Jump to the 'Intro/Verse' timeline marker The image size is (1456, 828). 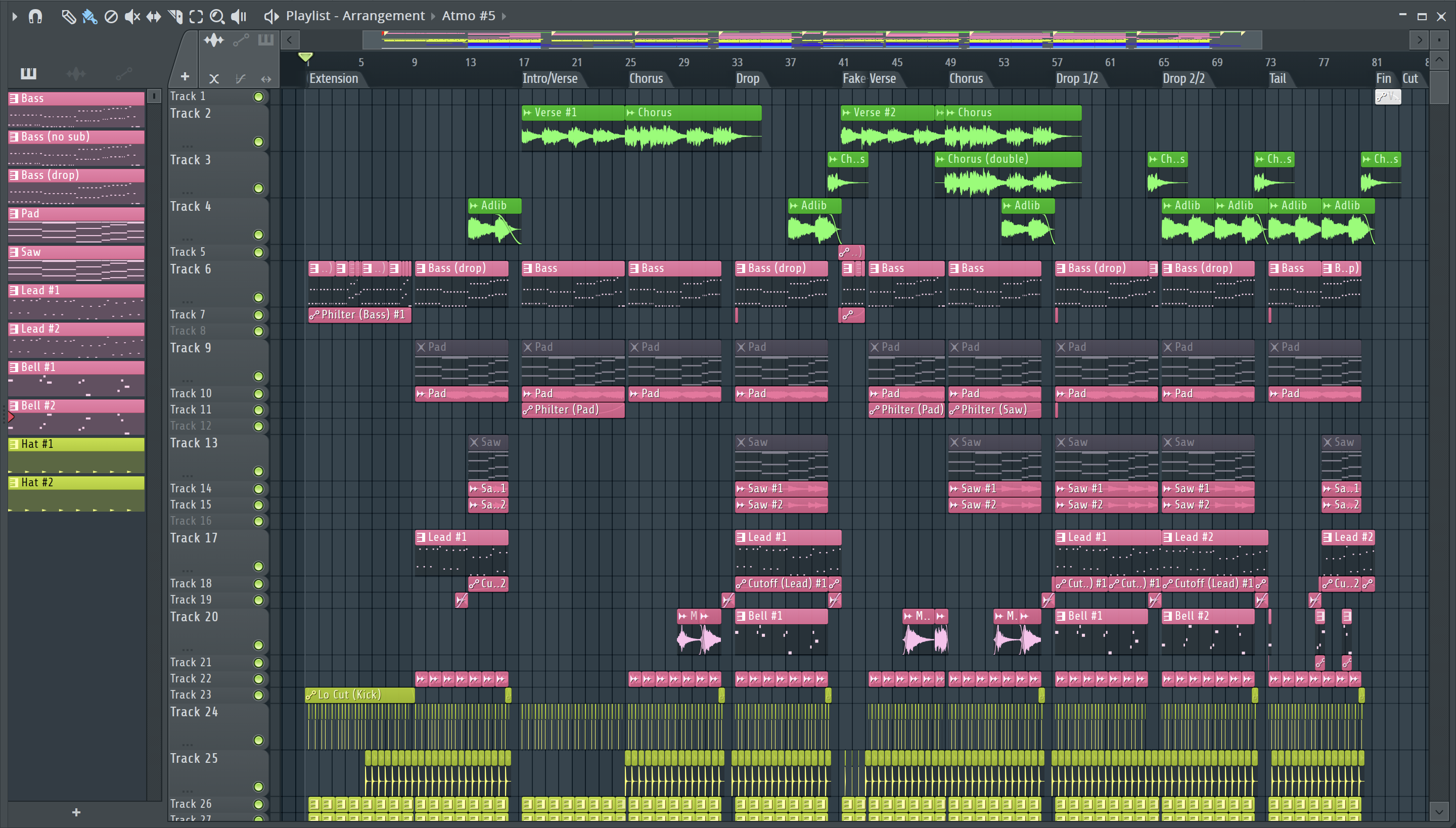pos(550,78)
